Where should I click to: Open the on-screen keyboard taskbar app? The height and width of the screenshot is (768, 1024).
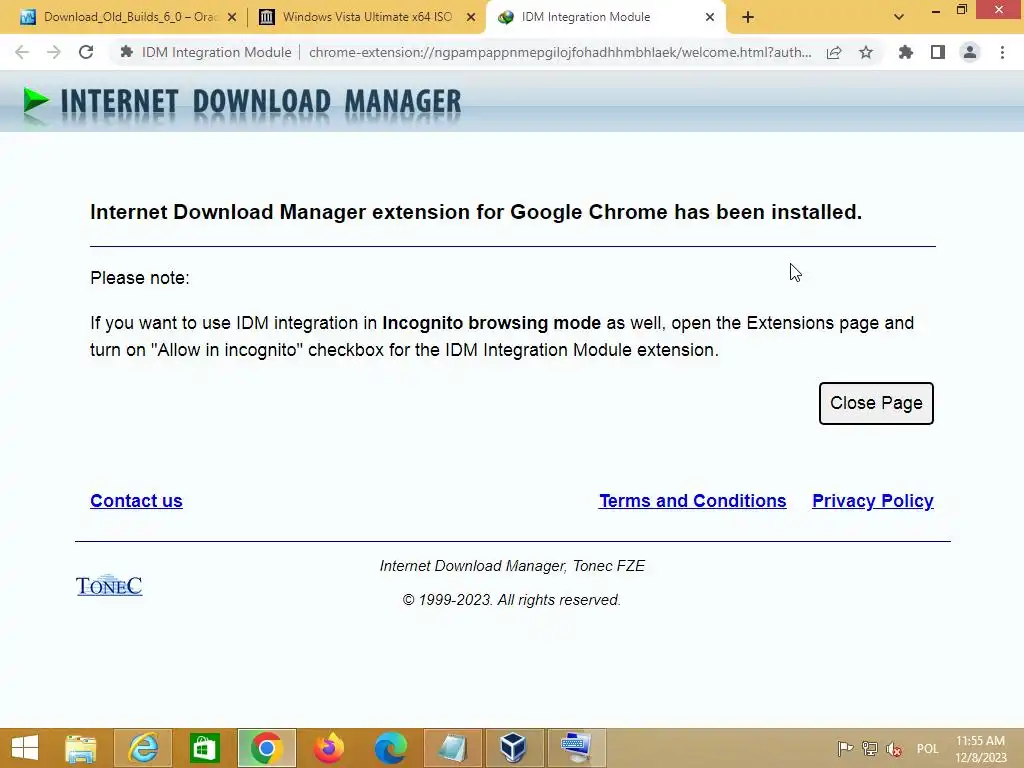[x=576, y=748]
